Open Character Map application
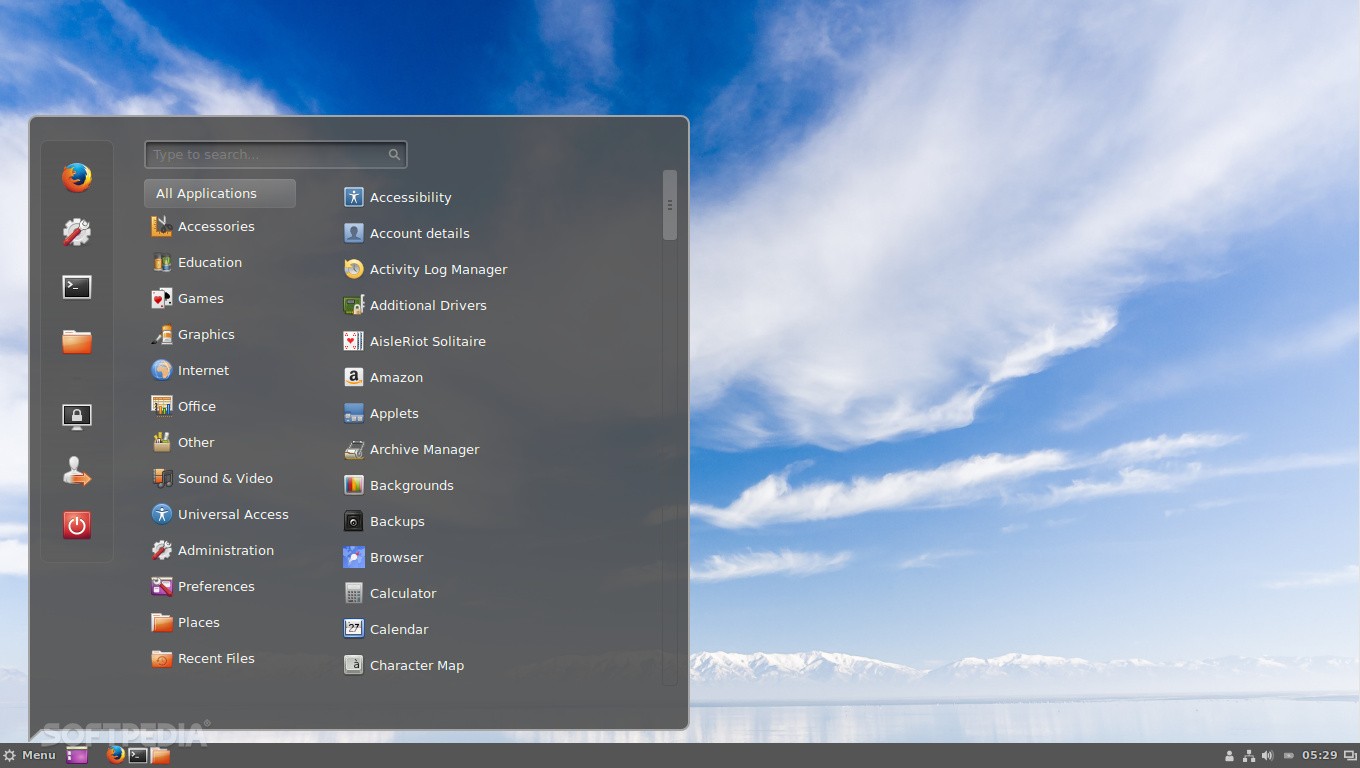Viewport: 1360px width, 768px height. pos(416,665)
